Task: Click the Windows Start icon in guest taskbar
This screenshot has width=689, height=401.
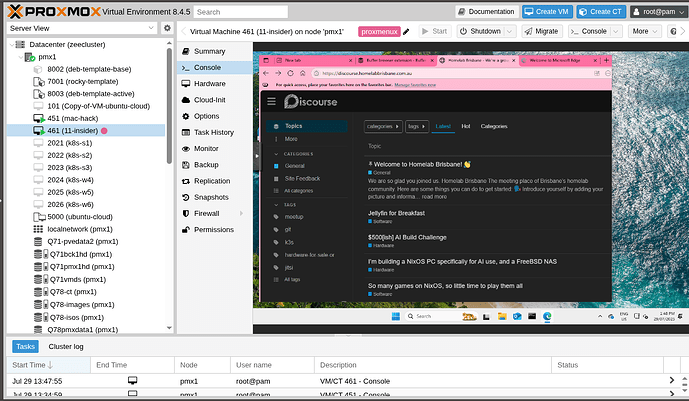Action: click(x=397, y=316)
